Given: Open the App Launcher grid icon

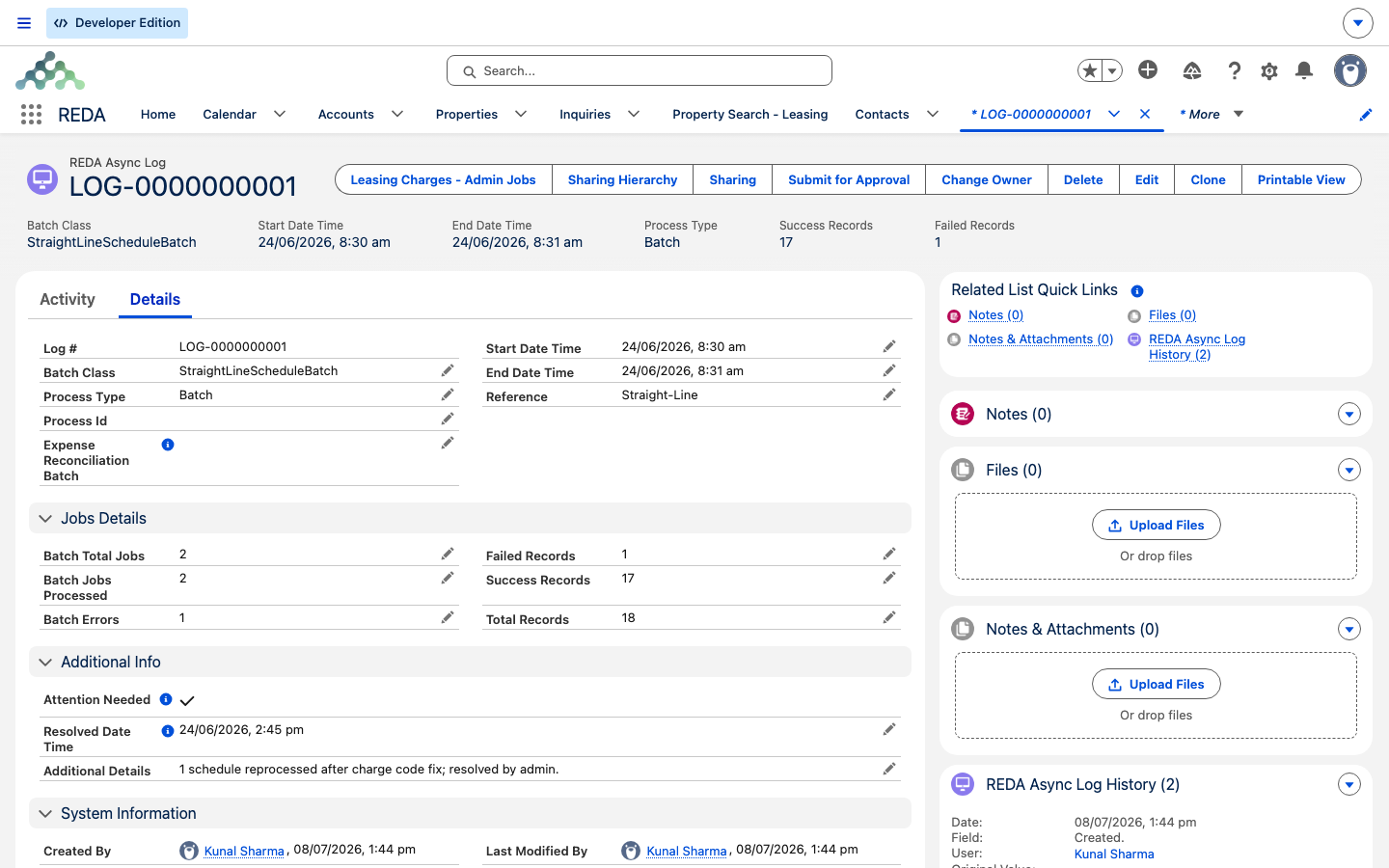Looking at the screenshot, I should [31, 115].
